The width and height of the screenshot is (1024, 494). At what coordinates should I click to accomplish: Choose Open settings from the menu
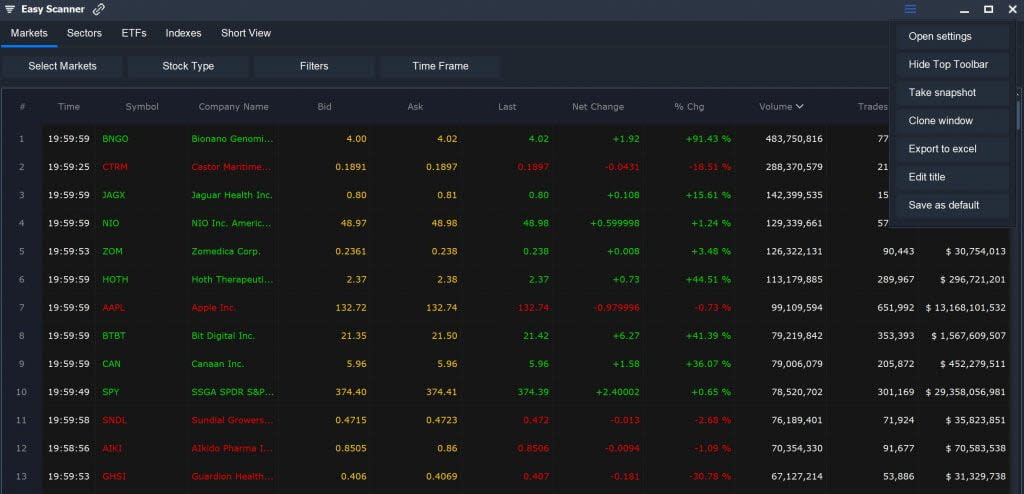coord(952,37)
